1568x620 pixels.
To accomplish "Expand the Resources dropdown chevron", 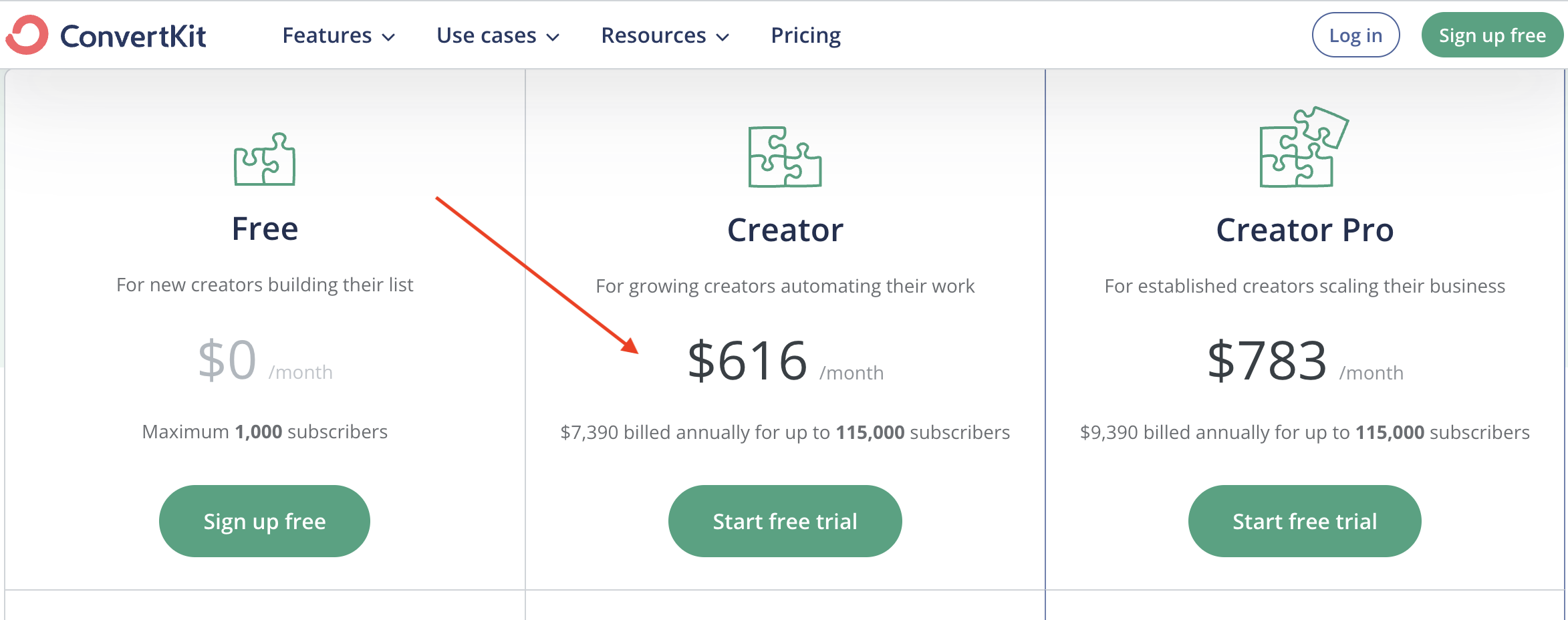I will pos(723,37).
